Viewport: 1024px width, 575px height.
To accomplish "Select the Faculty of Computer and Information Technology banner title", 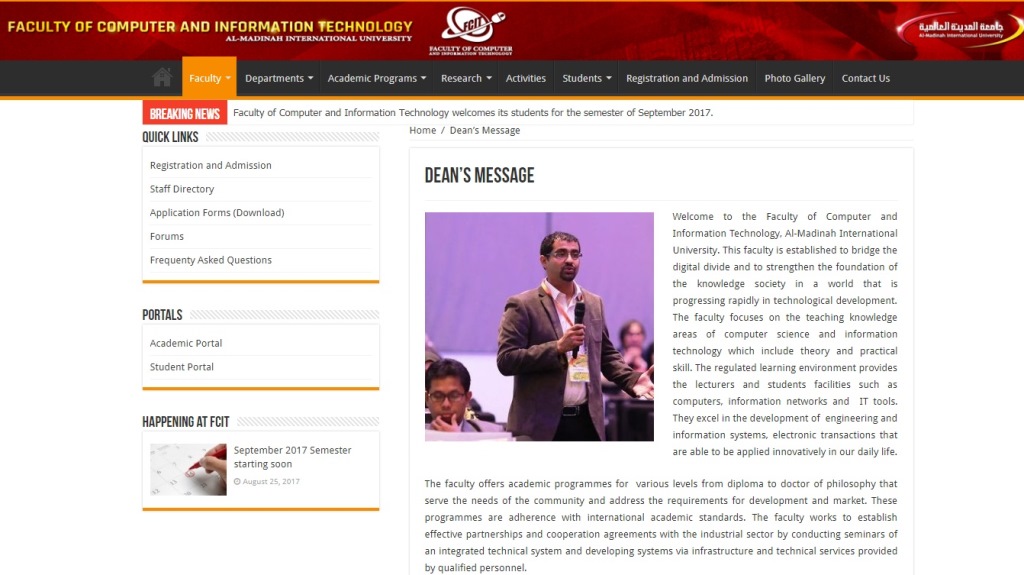I will (x=210, y=27).
